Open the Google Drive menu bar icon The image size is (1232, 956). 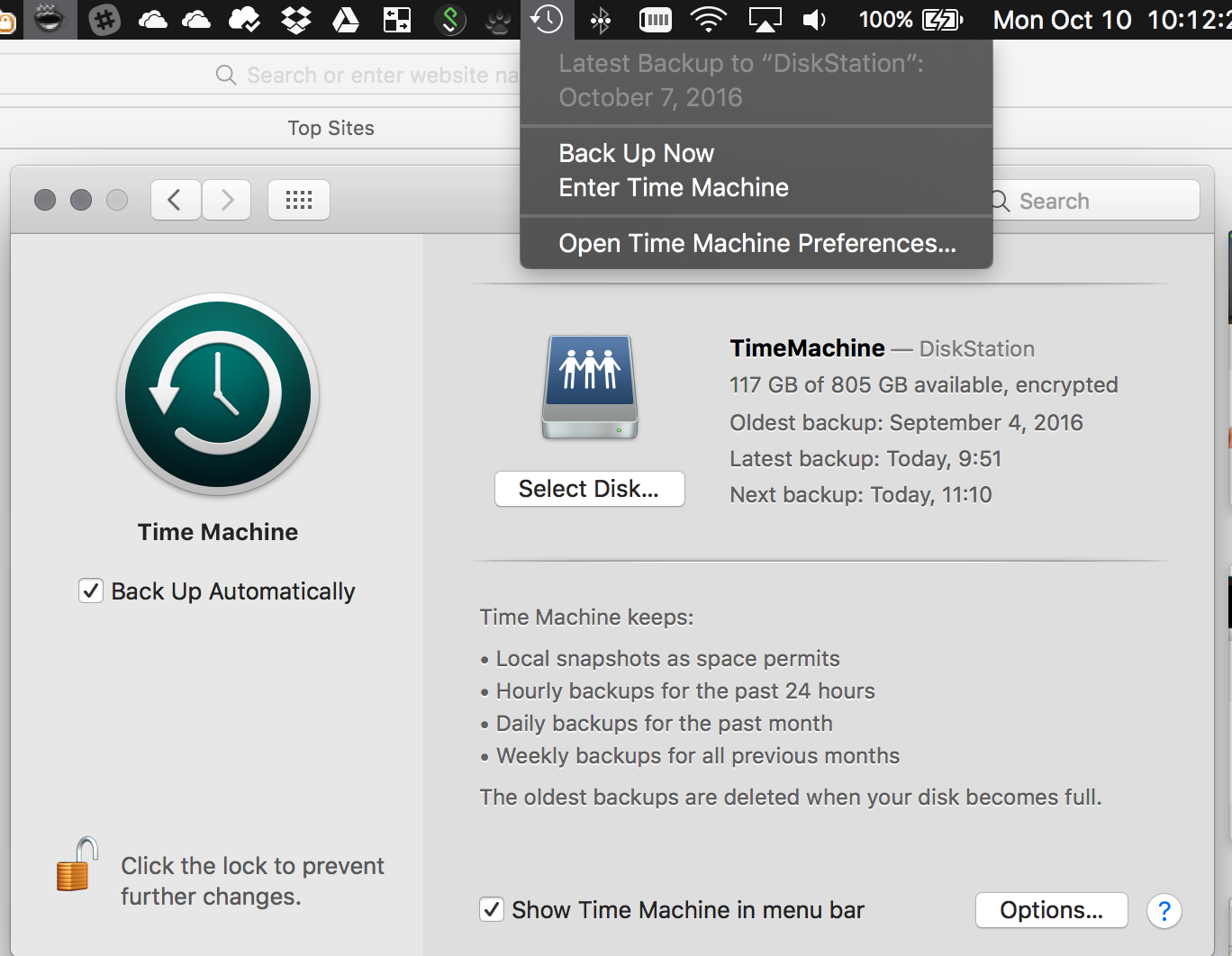pos(346,19)
